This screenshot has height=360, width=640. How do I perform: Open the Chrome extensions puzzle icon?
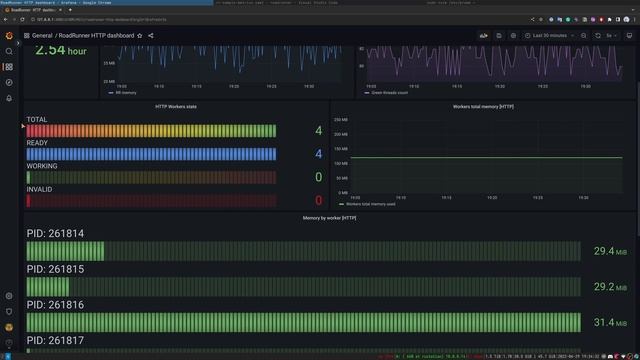(610, 20)
